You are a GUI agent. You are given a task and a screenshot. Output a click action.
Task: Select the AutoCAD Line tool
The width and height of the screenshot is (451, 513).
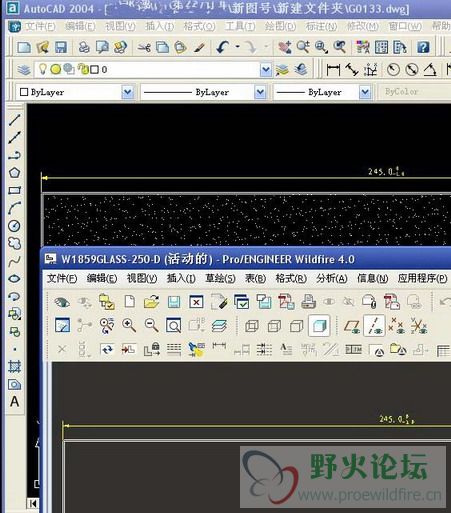(14, 120)
